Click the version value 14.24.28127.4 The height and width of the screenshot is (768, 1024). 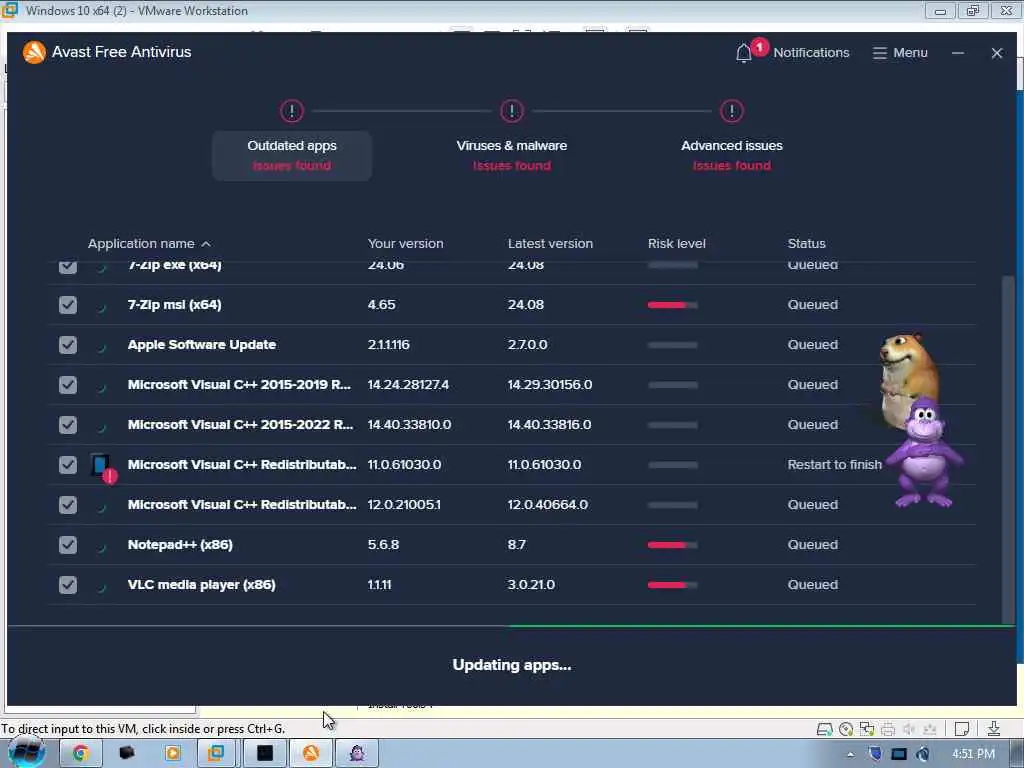(408, 385)
